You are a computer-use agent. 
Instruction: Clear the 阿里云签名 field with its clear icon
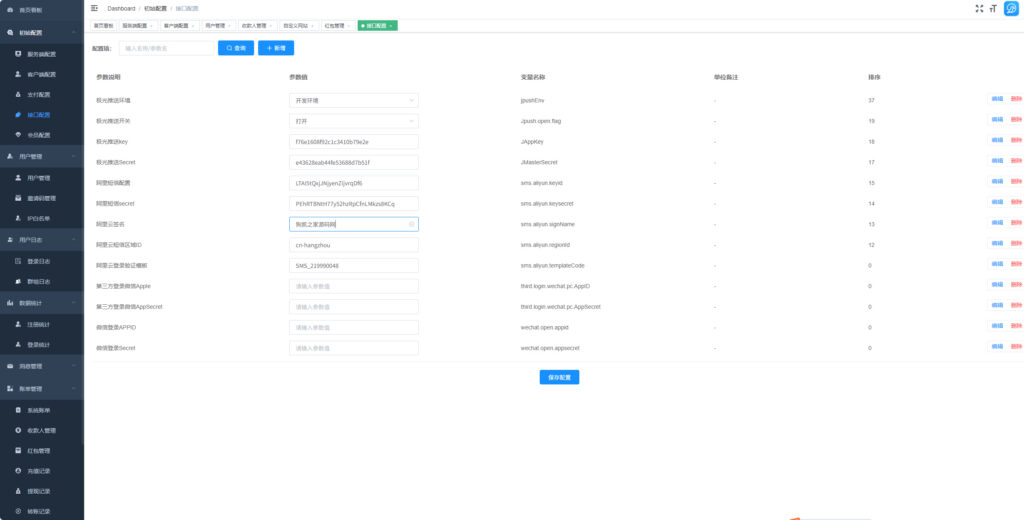point(411,224)
